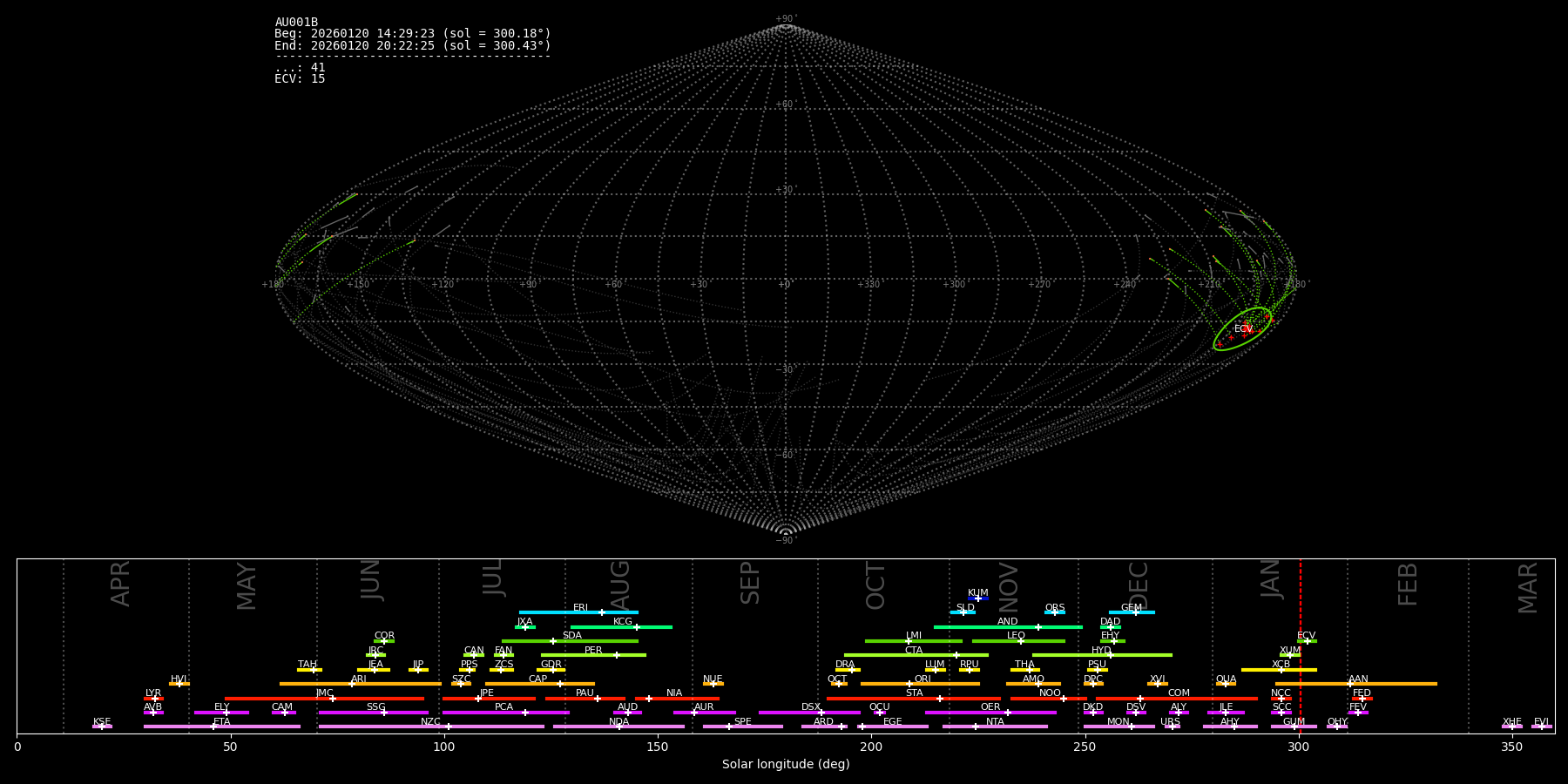Select the PER shower label

(593, 650)
